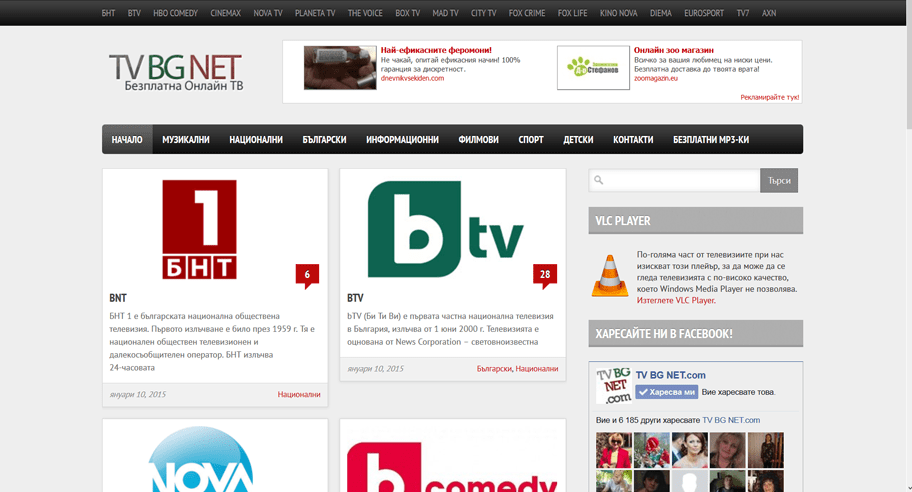Toggle the Facebook 'Харесва ми' like button
This screenshot has width=912, height=492.
tap(667, 392)
